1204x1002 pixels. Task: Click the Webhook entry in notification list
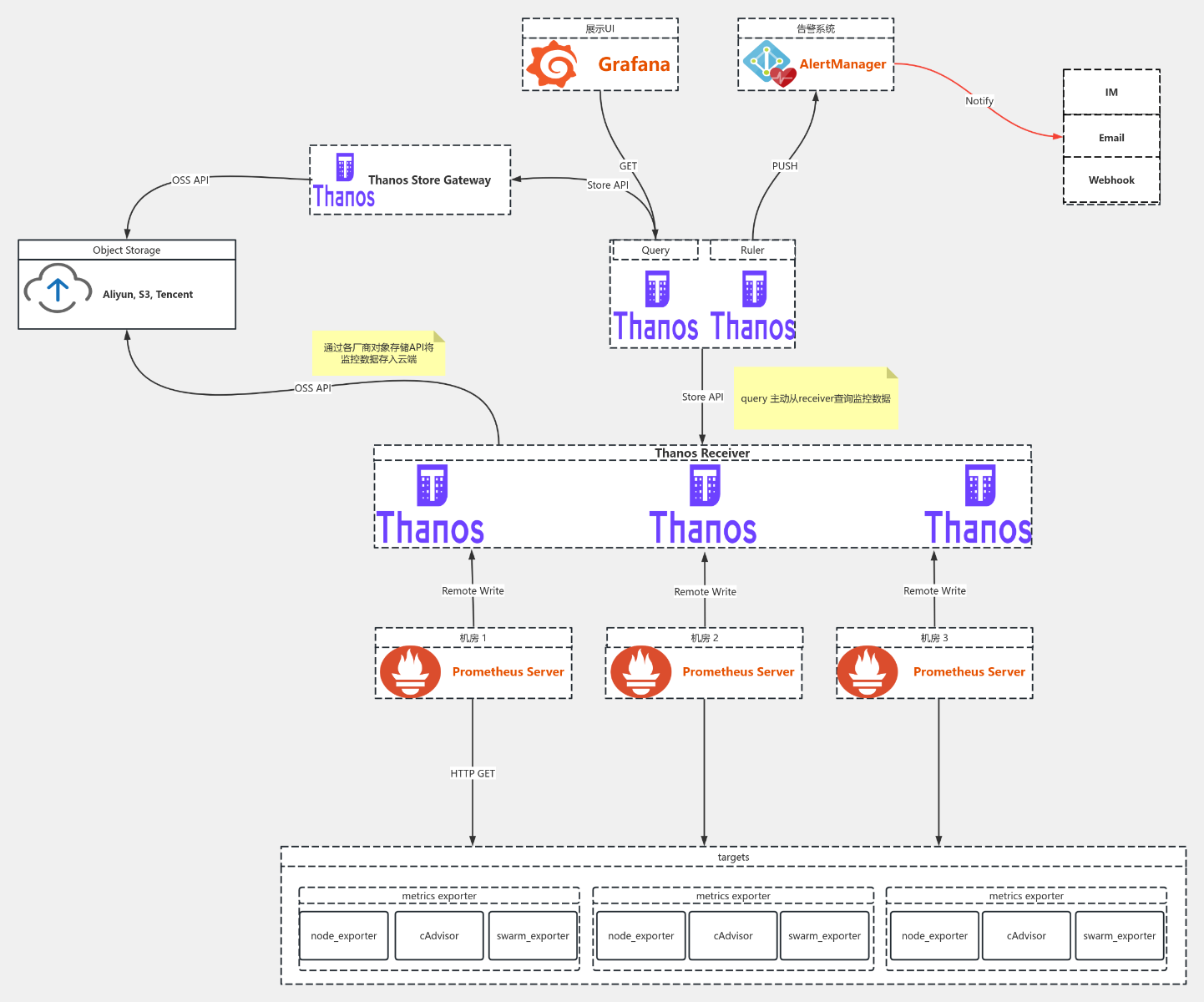[x=1110, y=180]
